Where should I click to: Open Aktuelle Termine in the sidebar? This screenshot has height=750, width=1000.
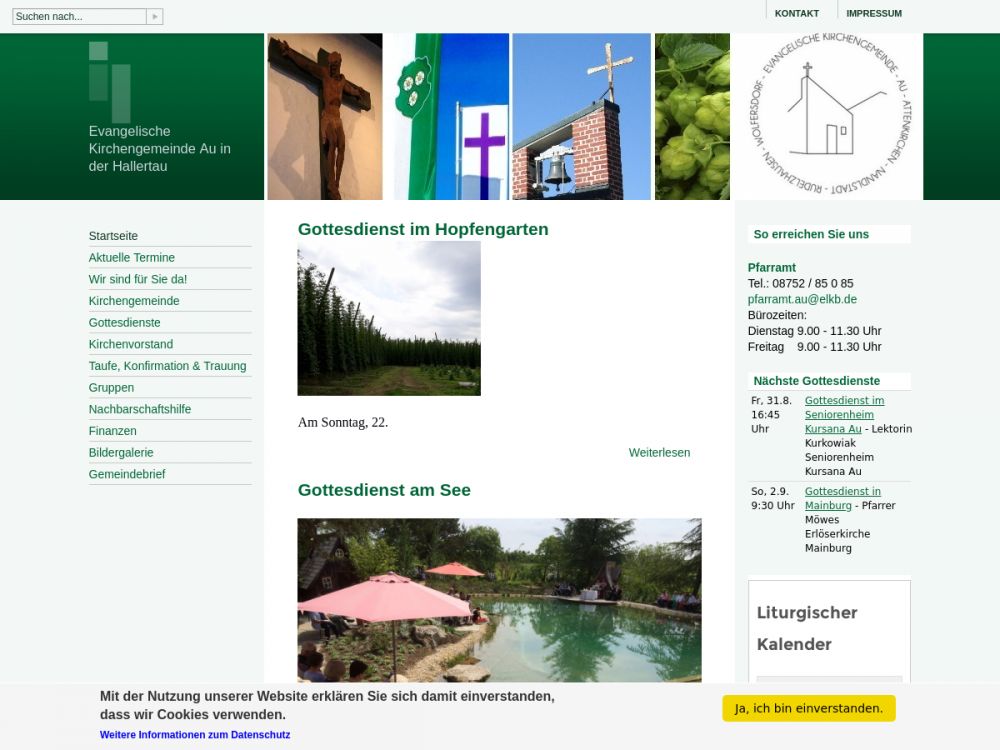[131, 258]
